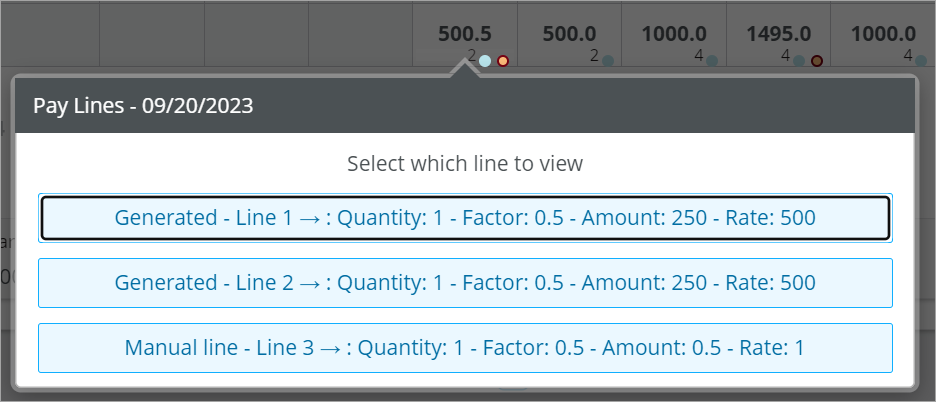This screenshot has width=936, height=402.
Task: Click the orange red-ringed dot under 500.5
Action: click(x=503, y=61)
